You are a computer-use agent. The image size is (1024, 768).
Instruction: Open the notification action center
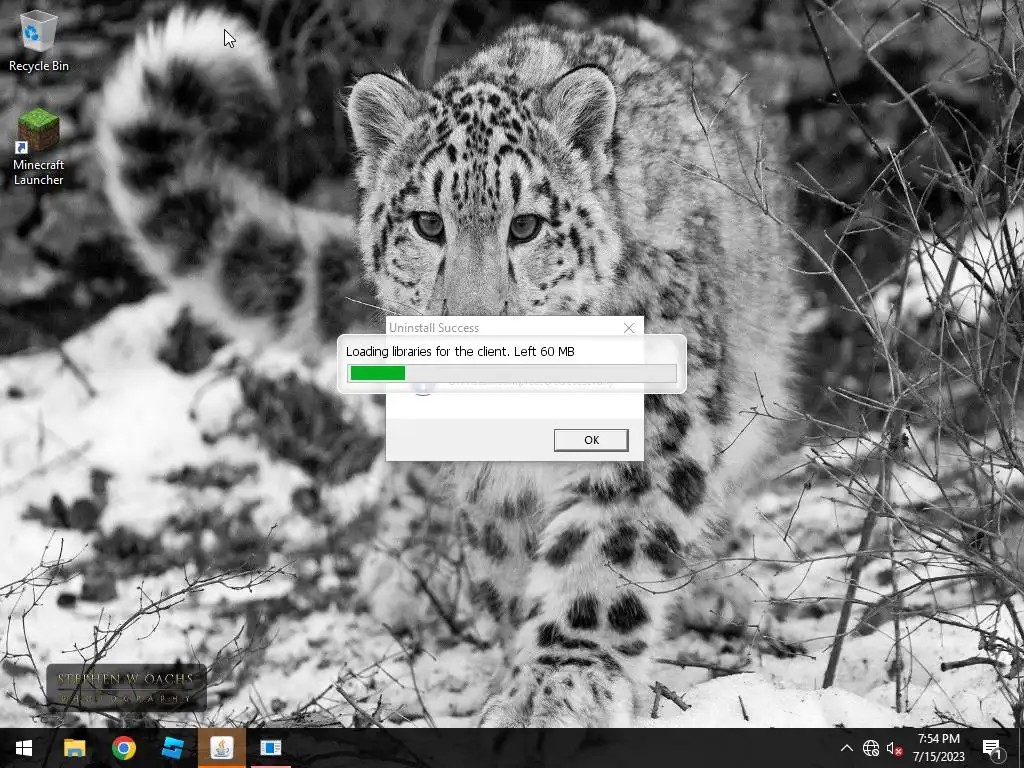pyautogui.click(x=991, y=748)
